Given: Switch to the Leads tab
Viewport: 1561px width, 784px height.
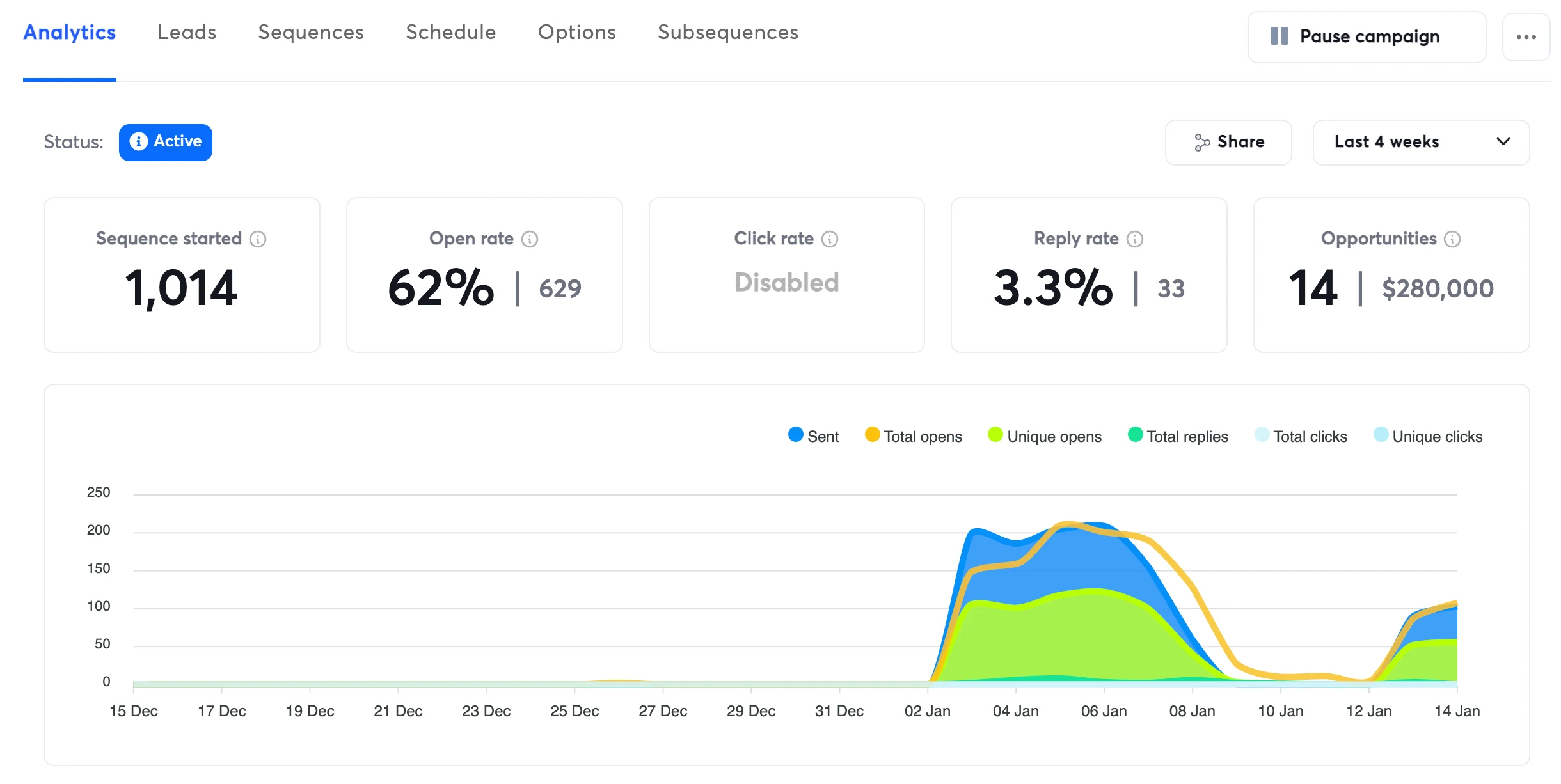Looking at the screenshot, I should [187, 33].
